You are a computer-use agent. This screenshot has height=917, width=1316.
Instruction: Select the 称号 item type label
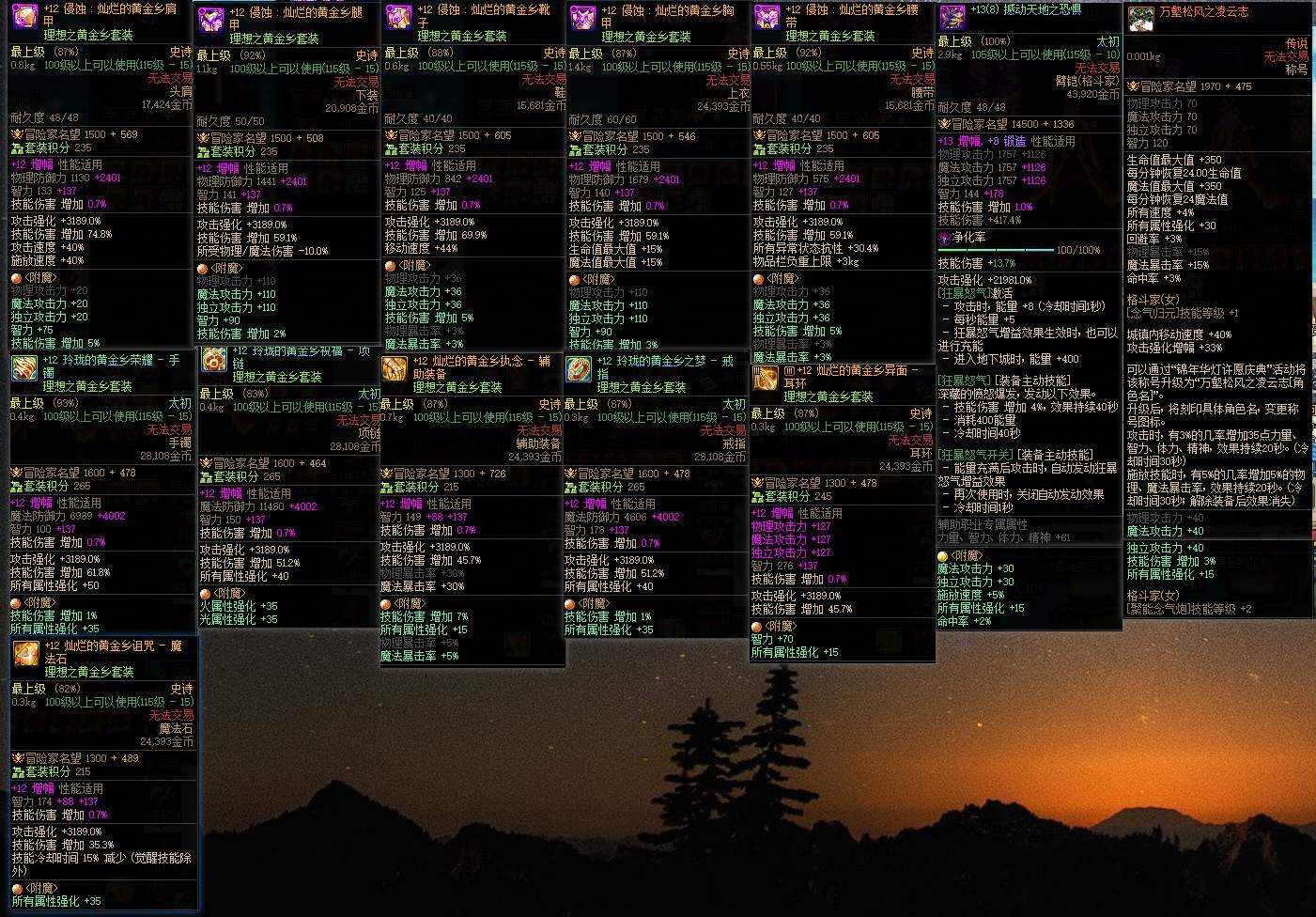(x=1296, y=70)
